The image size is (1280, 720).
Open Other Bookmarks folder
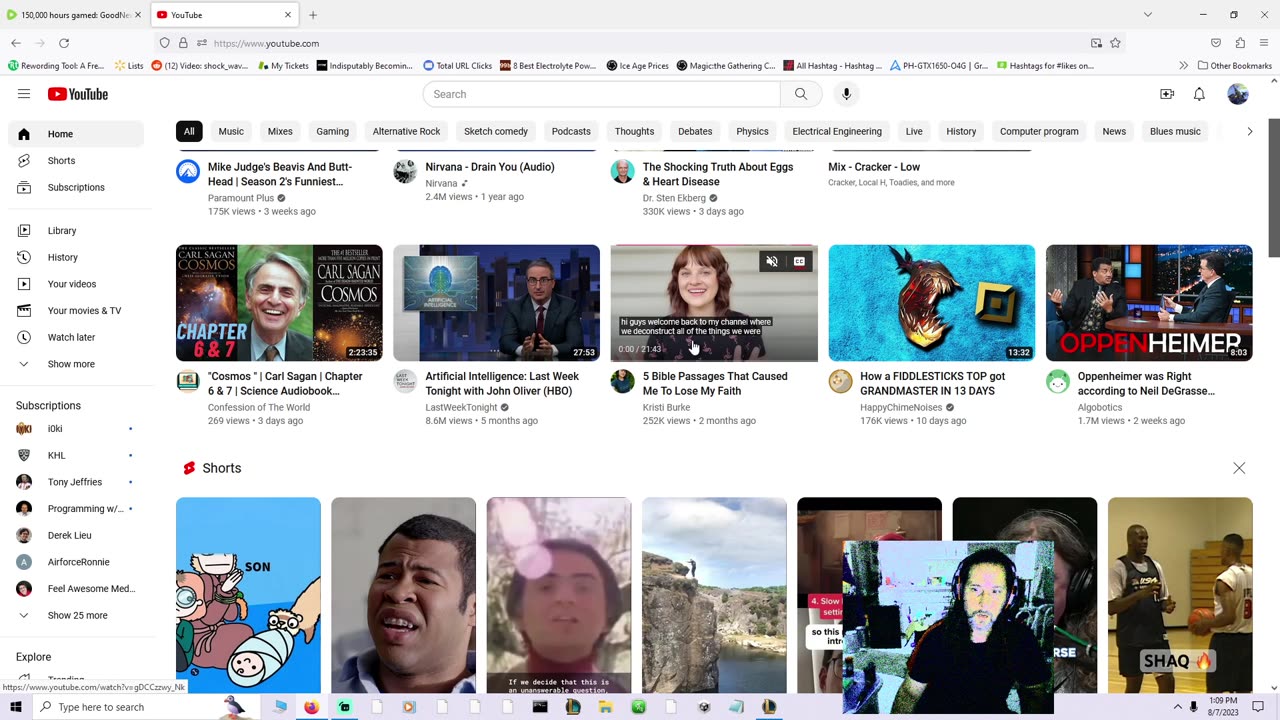point(1234,66)
